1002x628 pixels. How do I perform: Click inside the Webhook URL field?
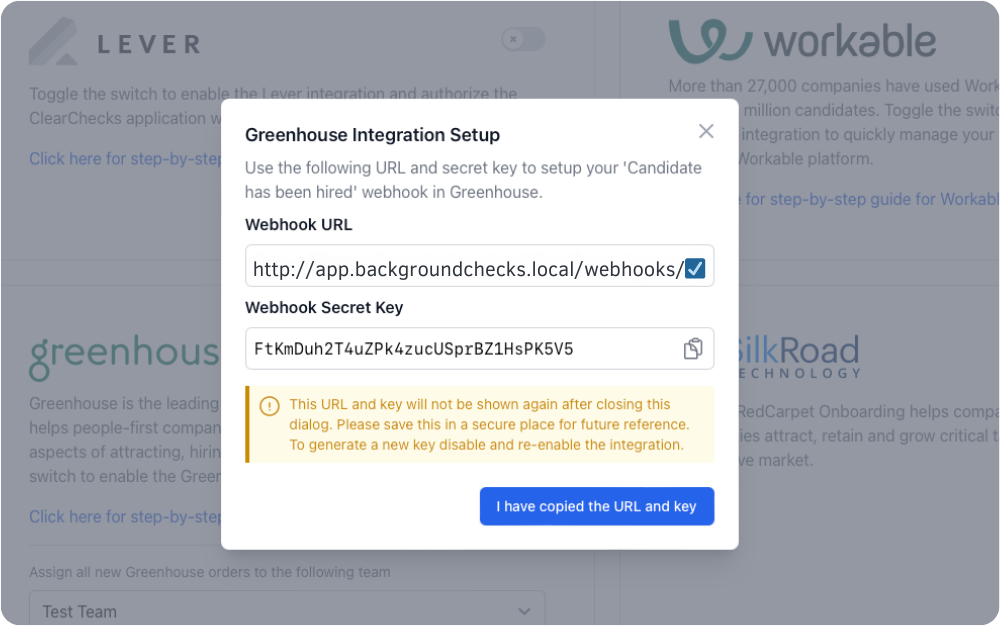pos(466,268)
